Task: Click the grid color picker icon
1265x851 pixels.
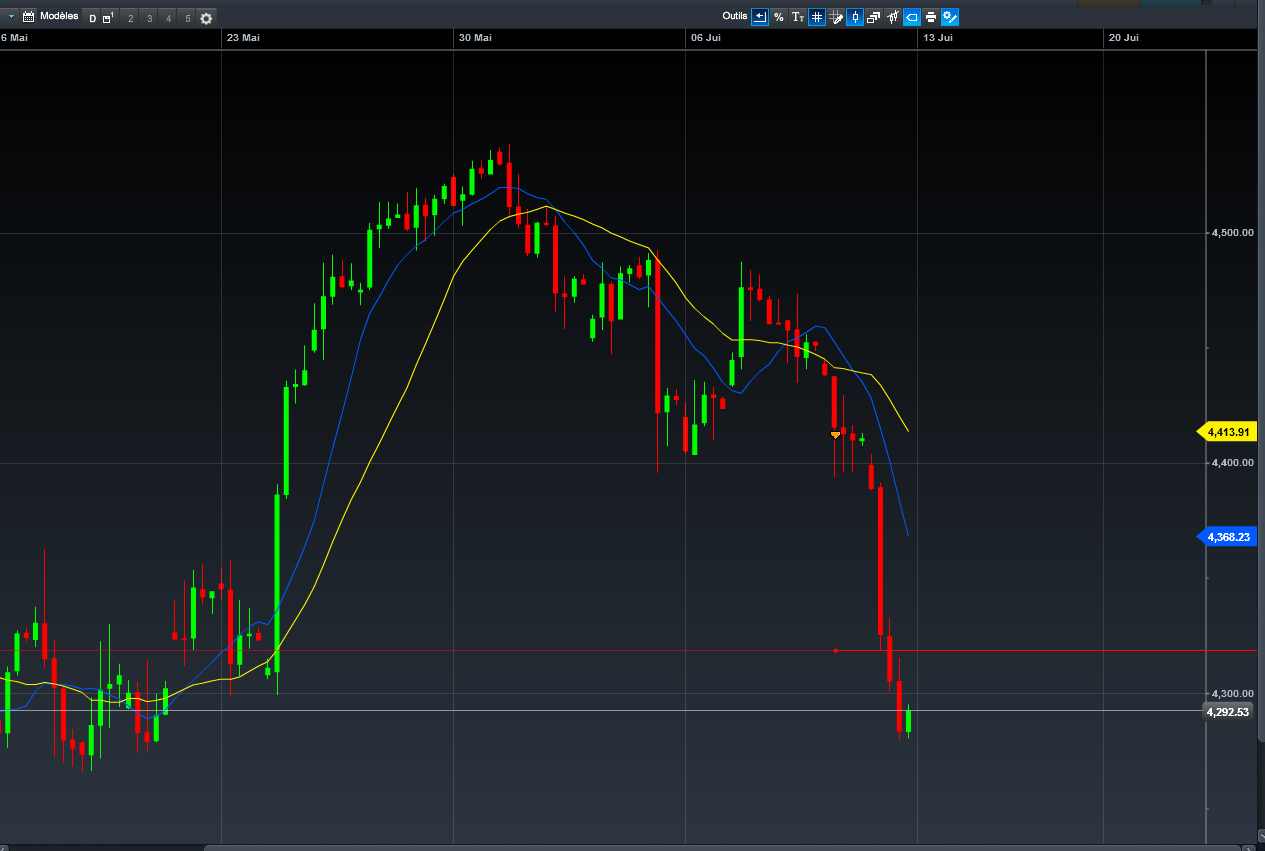Action: click(836, 17)
